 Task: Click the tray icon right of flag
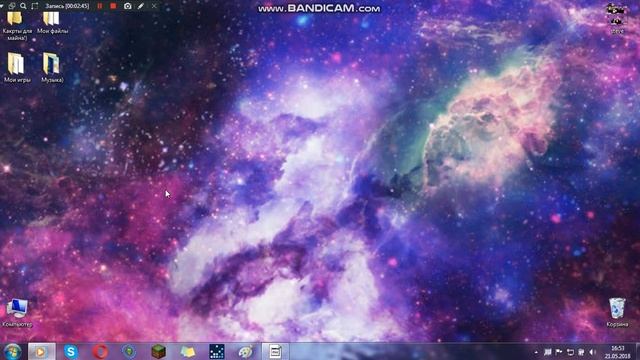click(570, 352)
